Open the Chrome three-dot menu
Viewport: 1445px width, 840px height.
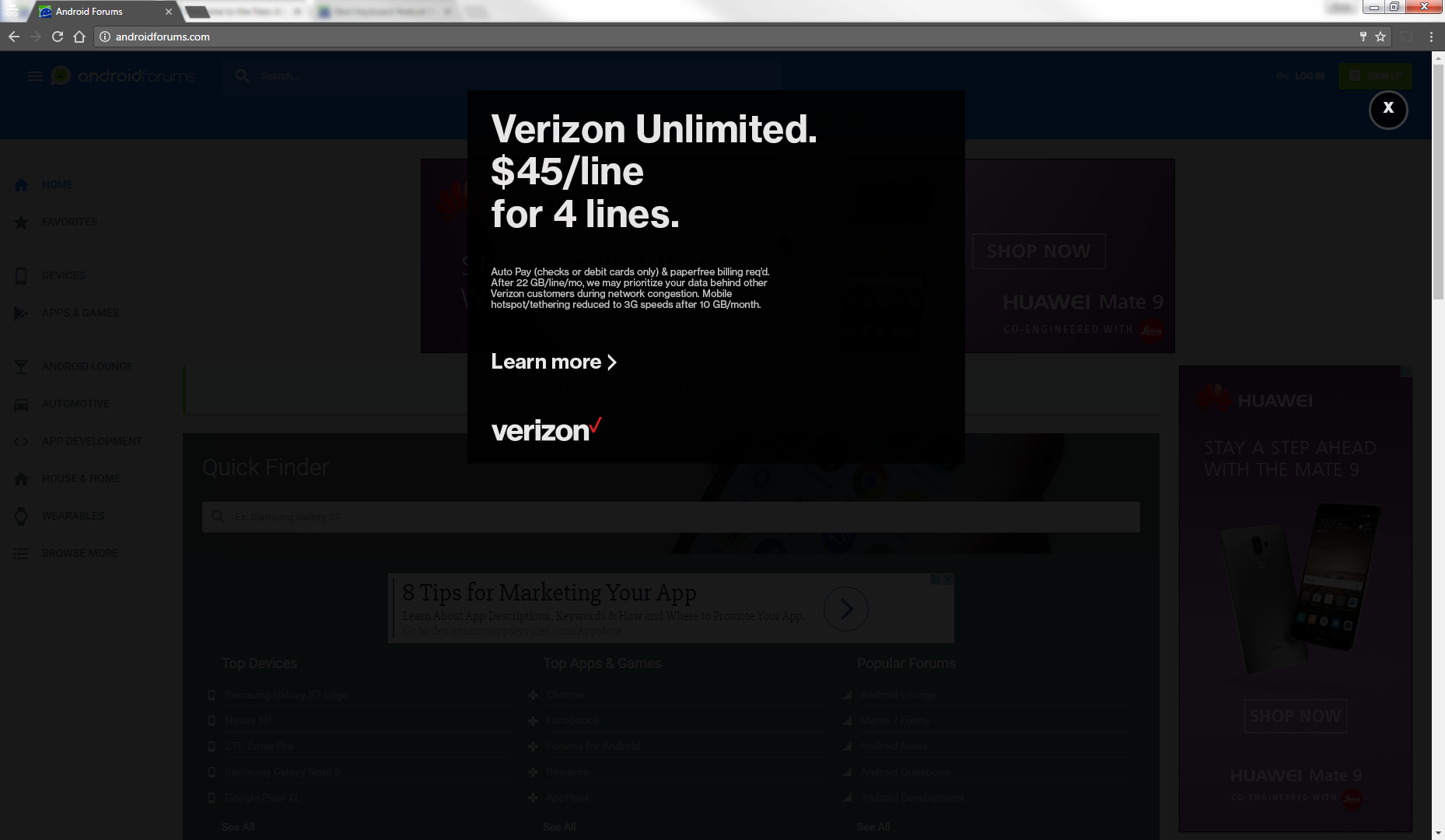click(1431, 37)
